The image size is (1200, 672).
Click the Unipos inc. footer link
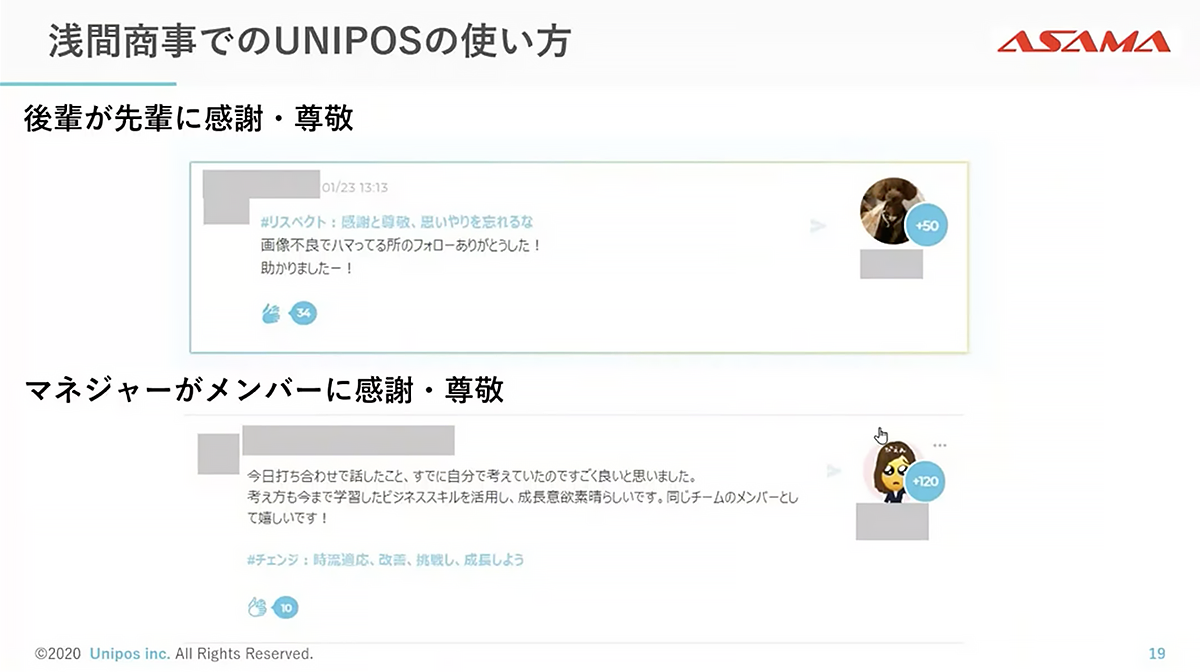(x=129, y=654)
